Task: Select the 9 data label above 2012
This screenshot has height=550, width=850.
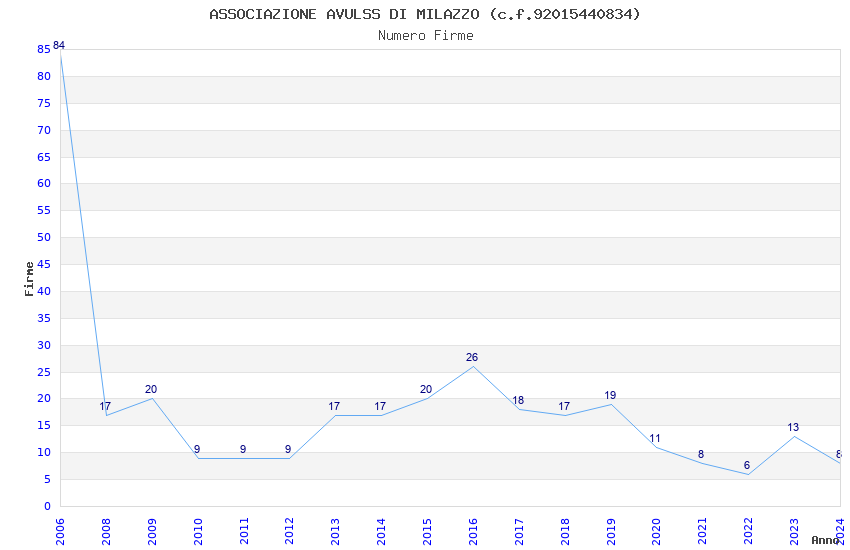Action: click(x=288, y=449)
